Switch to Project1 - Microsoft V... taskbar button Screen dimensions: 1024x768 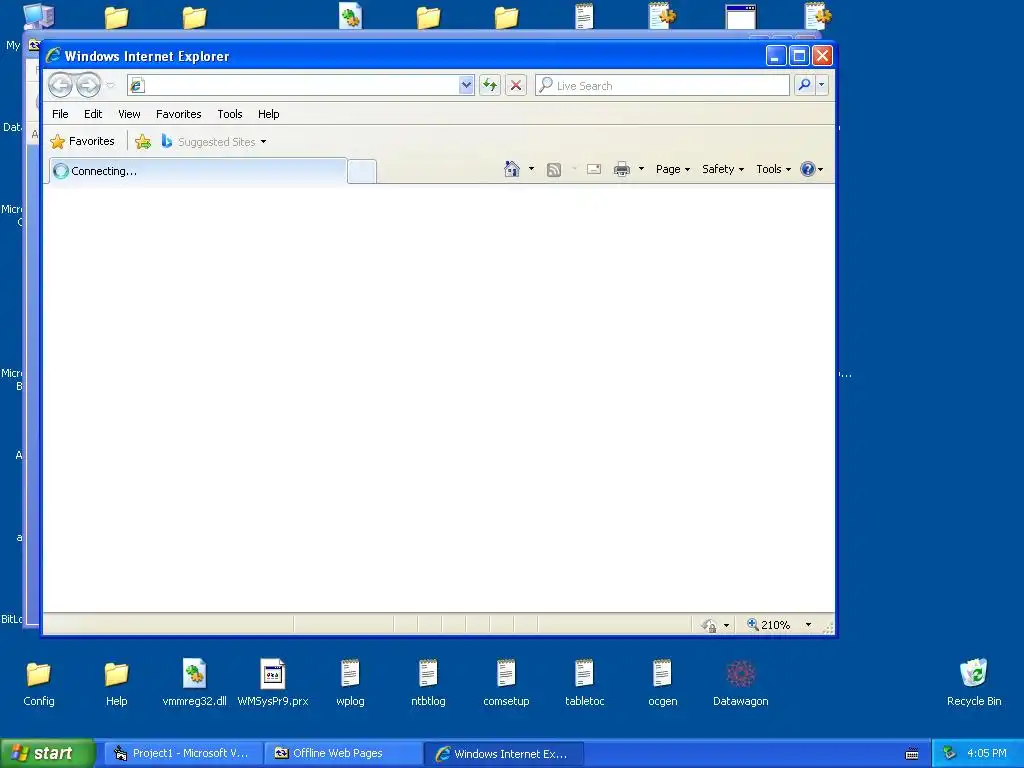tap(183, 754)
